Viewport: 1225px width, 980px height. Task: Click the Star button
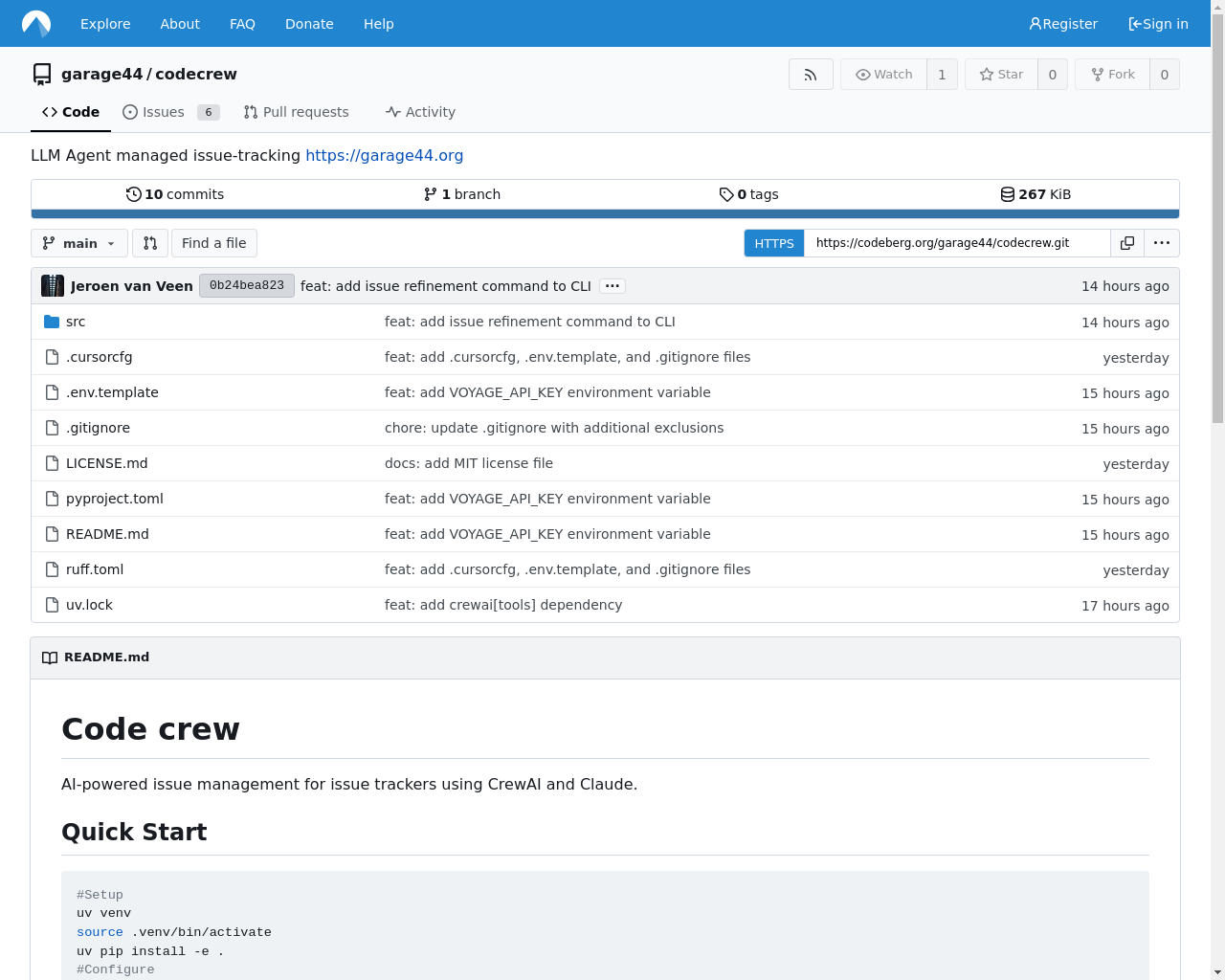(x=1001, y=75)
